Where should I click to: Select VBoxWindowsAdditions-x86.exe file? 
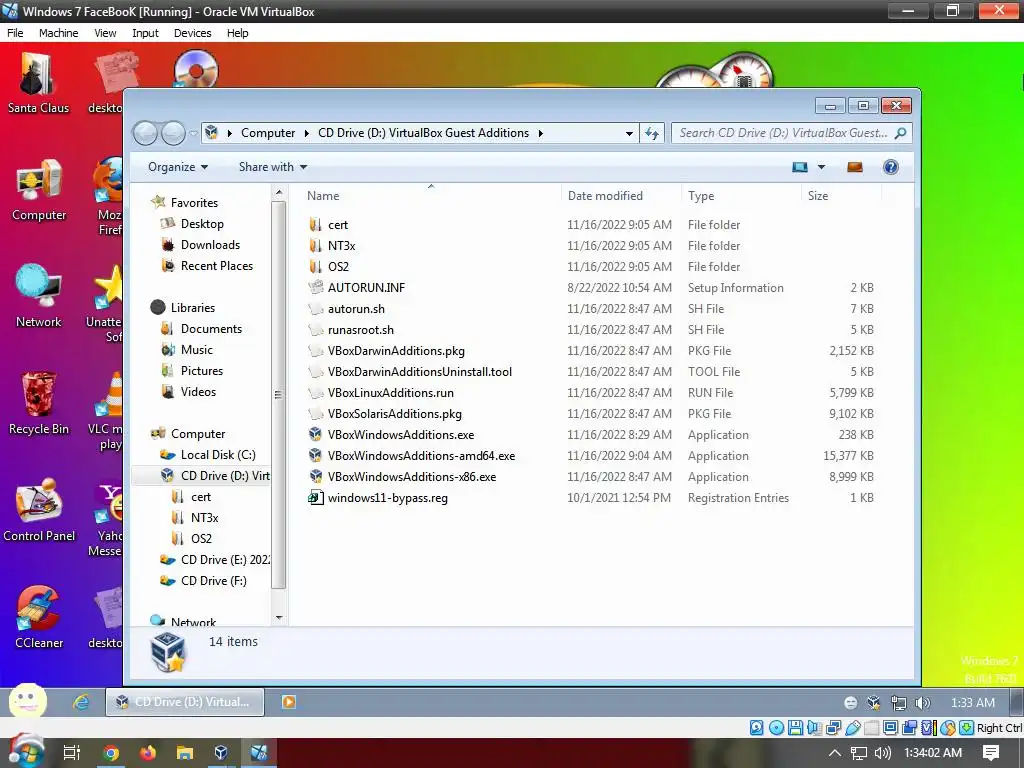tap(411, 477)
